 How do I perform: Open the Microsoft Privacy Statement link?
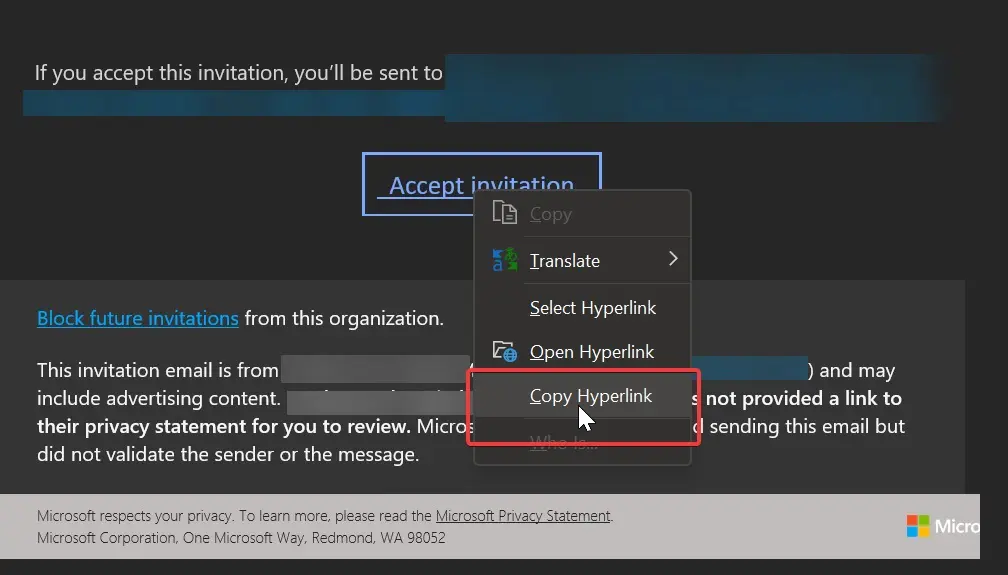523,516
